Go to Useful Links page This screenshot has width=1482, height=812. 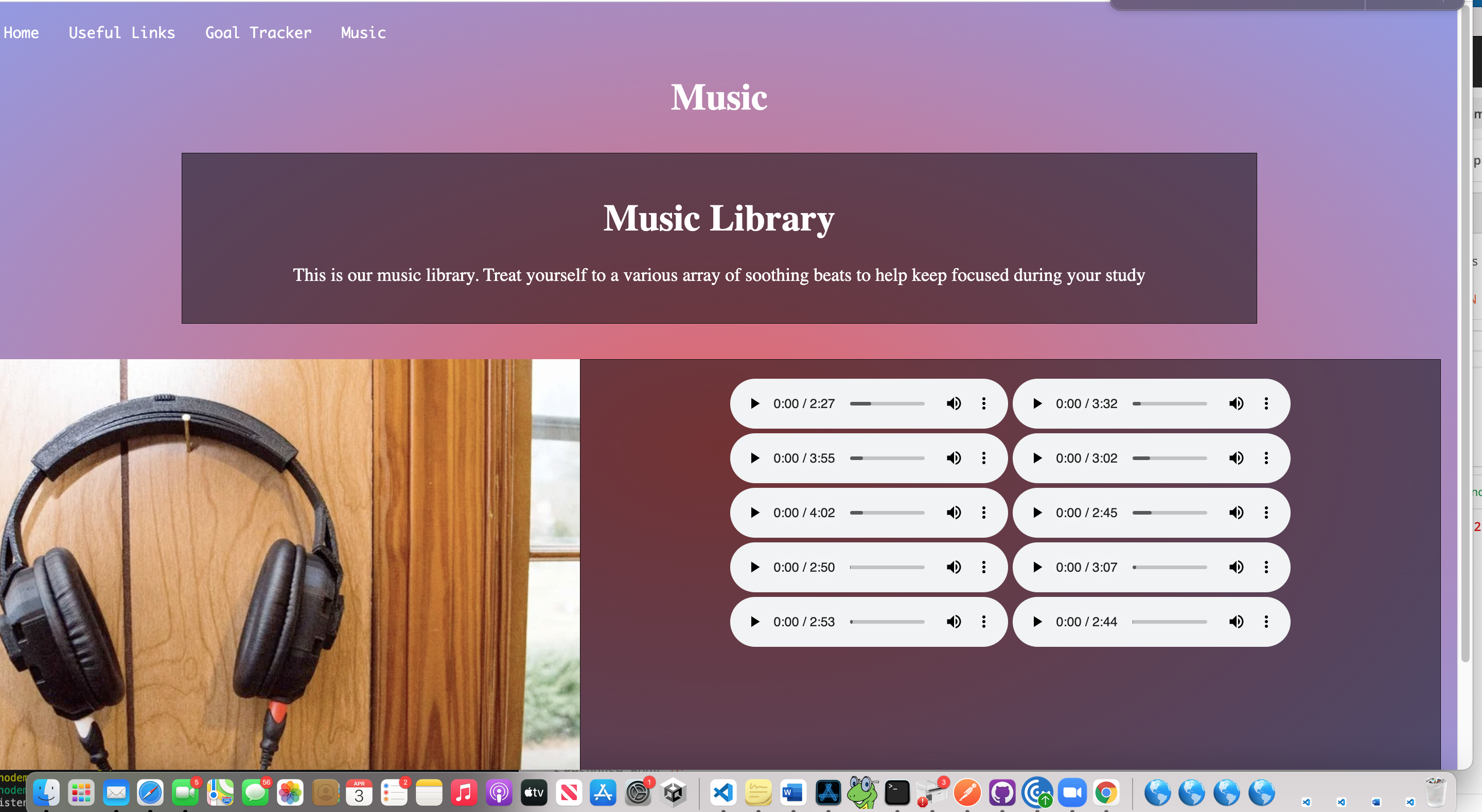point(121,33)
